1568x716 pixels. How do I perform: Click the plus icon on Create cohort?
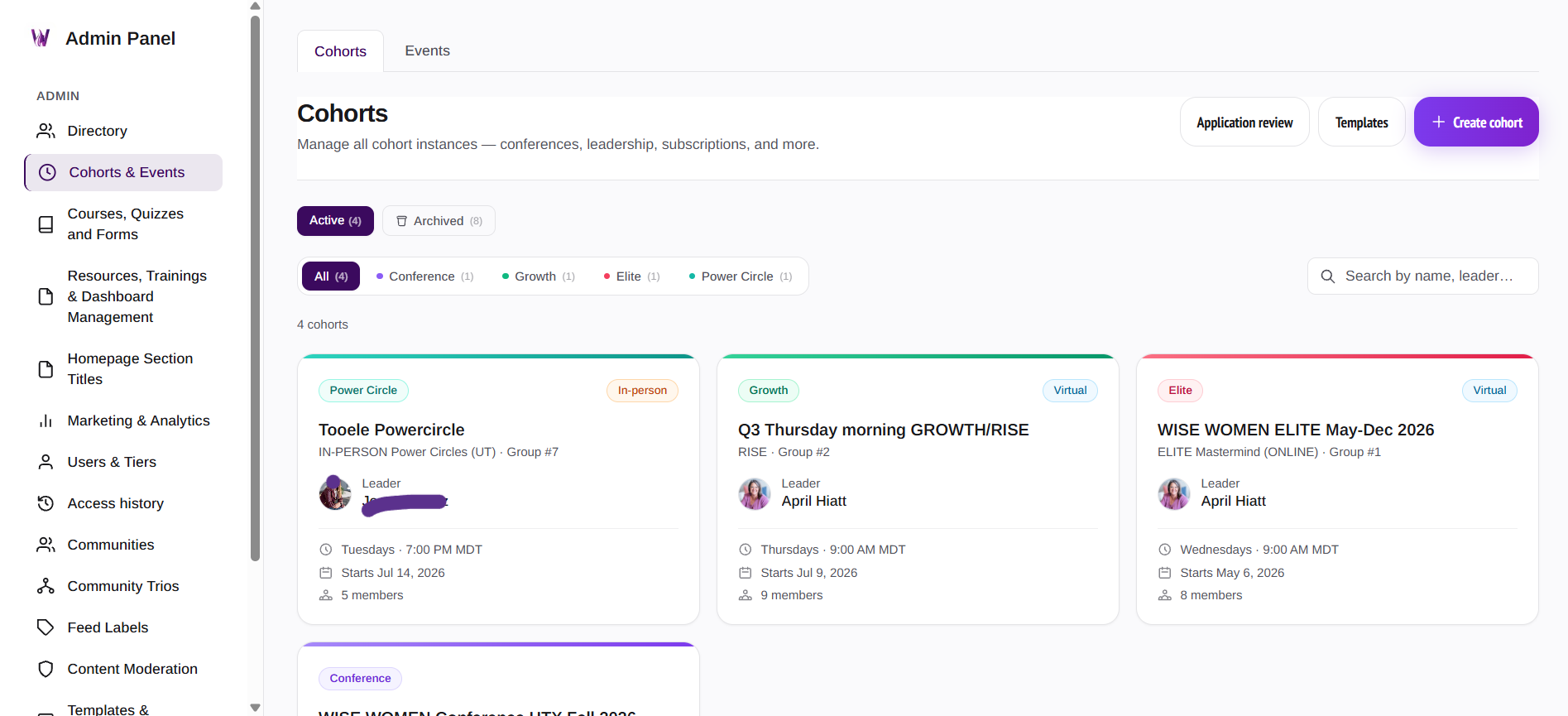(x=1439, y=122)
